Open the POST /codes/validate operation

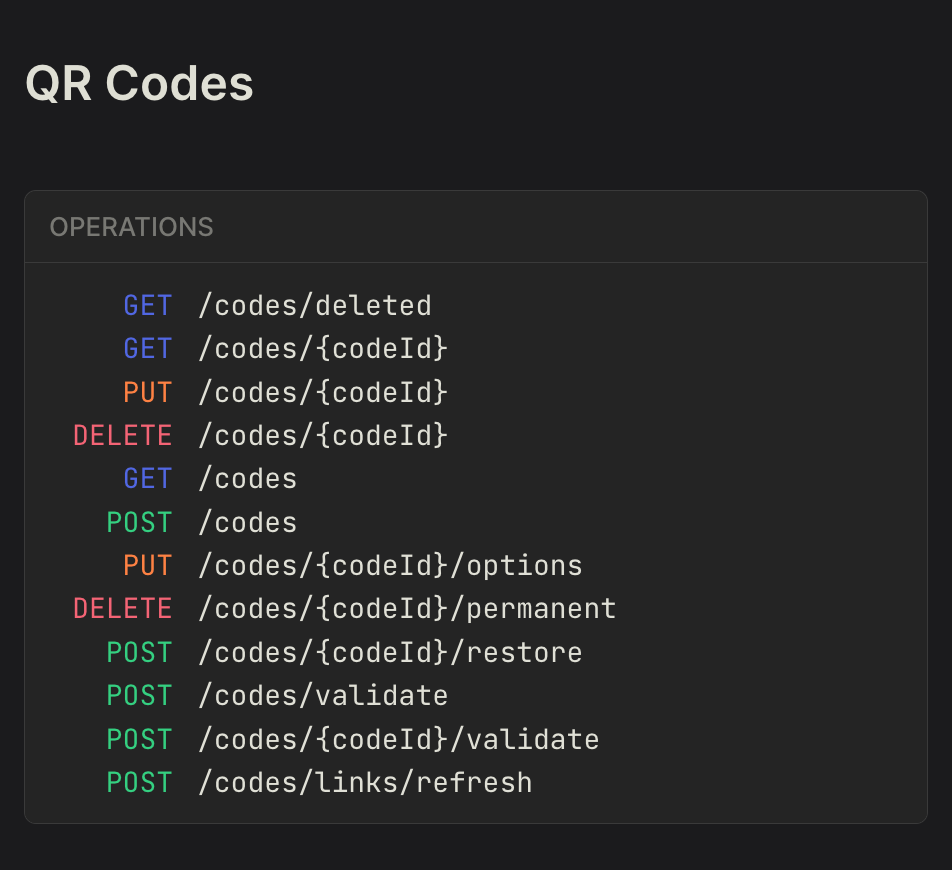click(323, 695)
